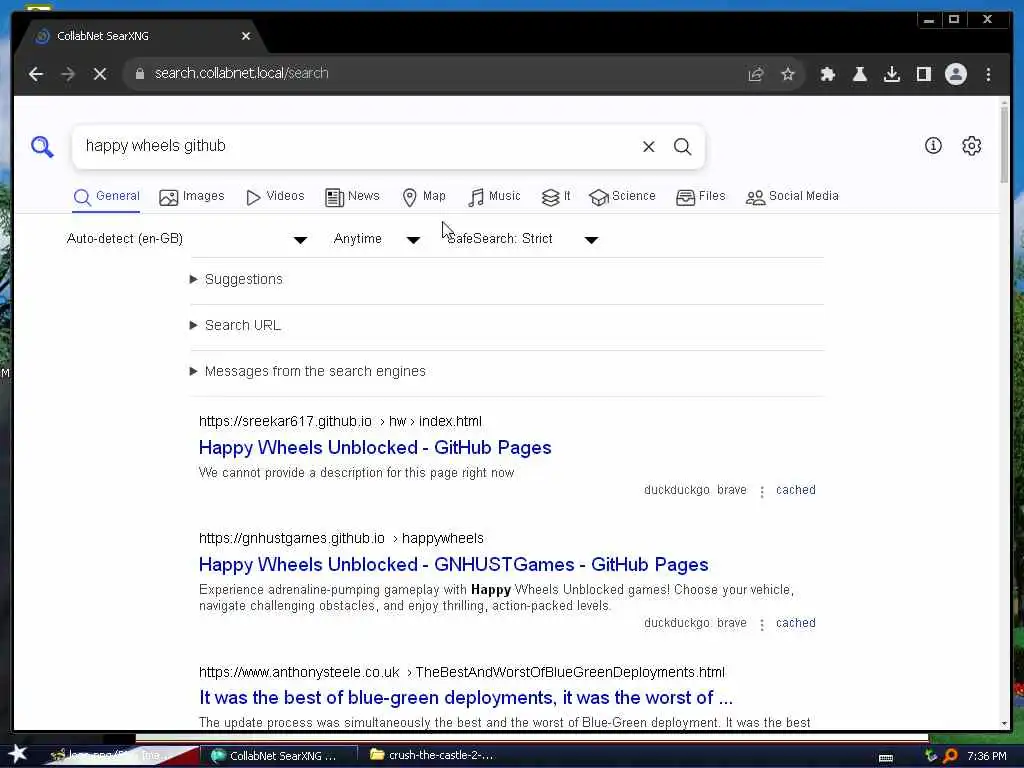This screenshot has height=768, width=1024.
Task: Open Chrome three-dot menu
Action: click(988, 74)
